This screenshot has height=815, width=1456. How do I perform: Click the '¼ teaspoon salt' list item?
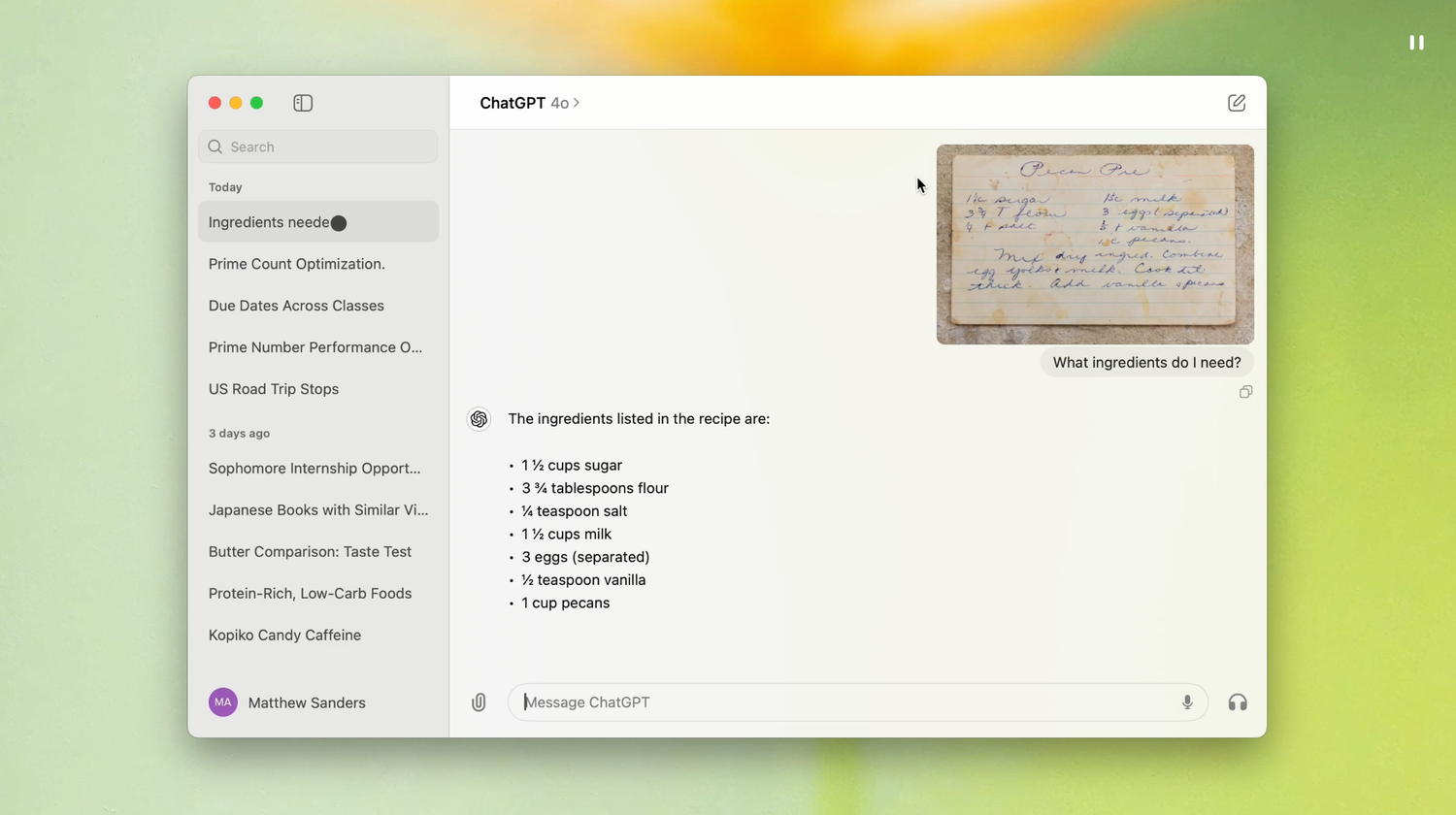pyautogui.click(x=575, y=511)
